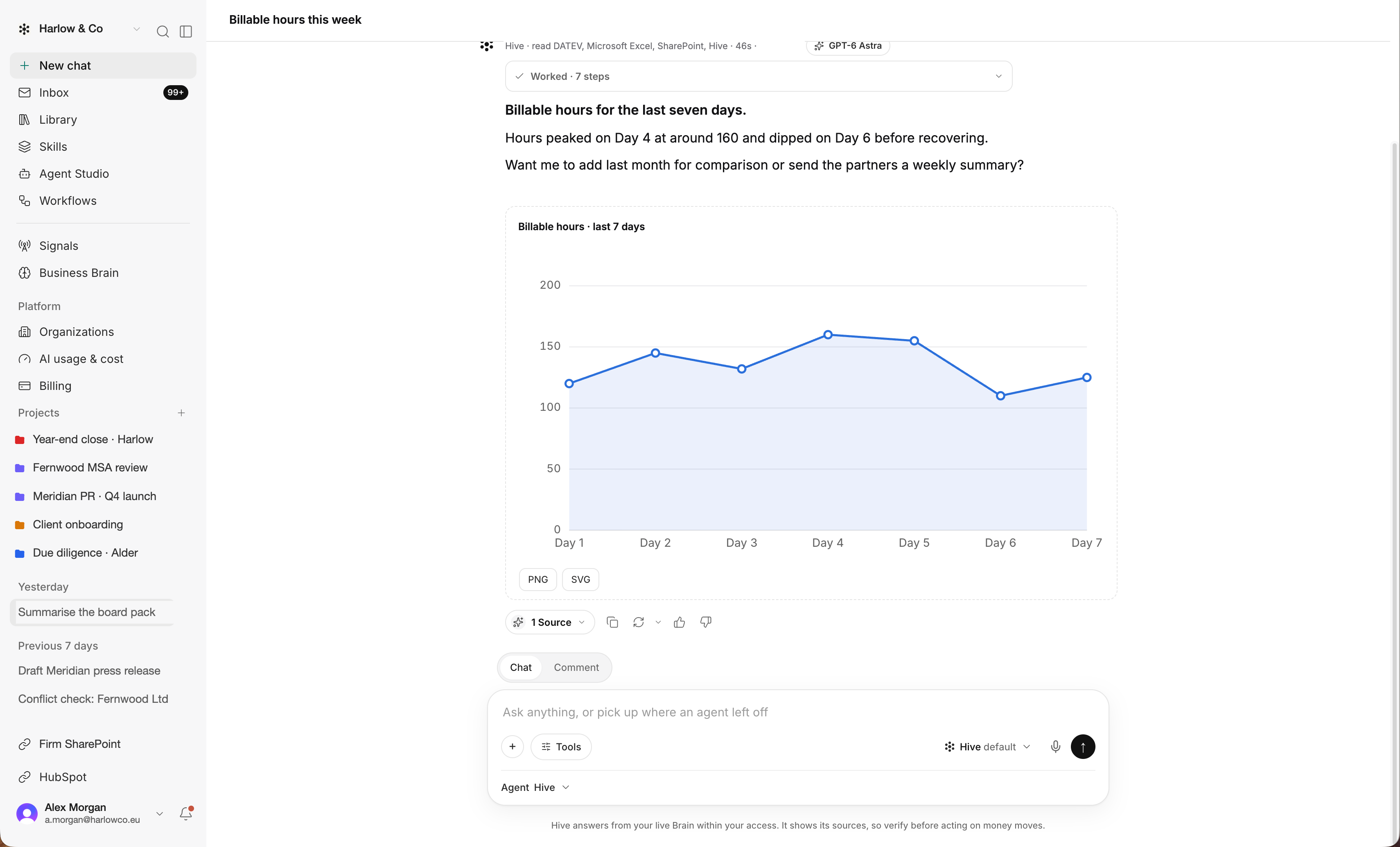Select the Chat tab

click(x=520, y=667)
